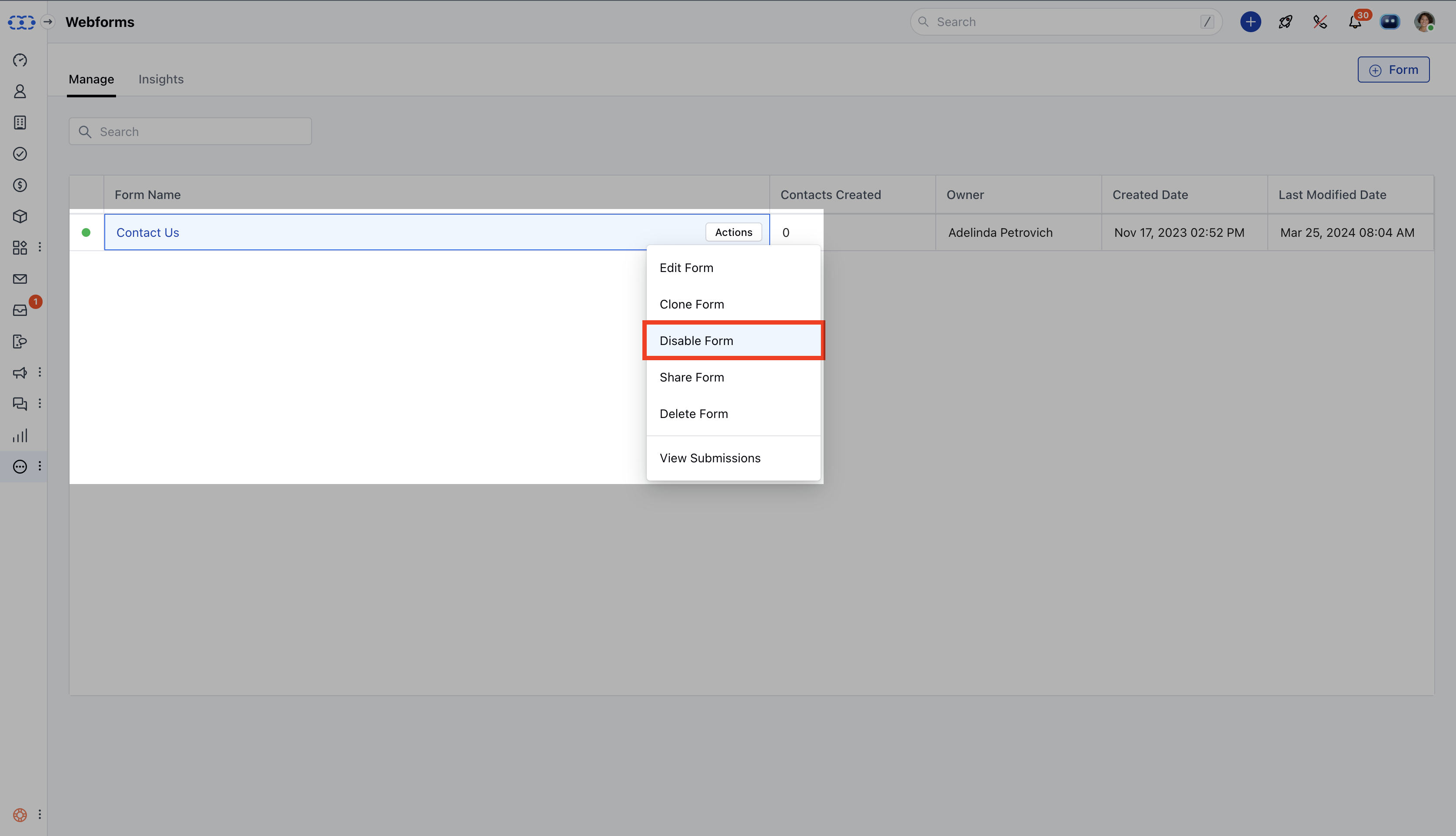Image resolution: width=1456 pixels, height=836 pixels.
Task: Click the Freshsales logo icon
Action: coord(21,22)
